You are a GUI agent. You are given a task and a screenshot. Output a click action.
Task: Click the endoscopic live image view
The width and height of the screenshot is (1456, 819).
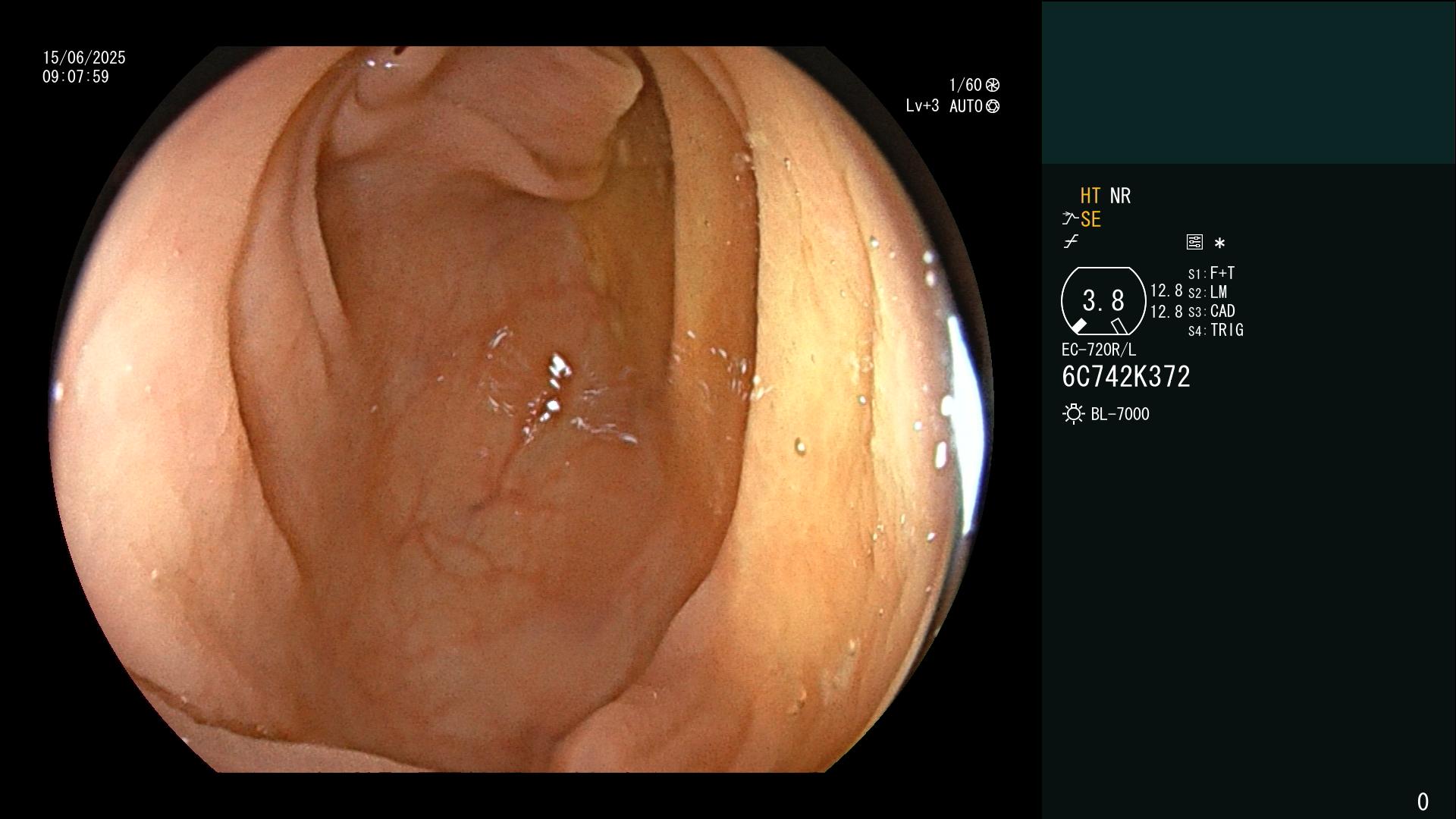[522, 409]
